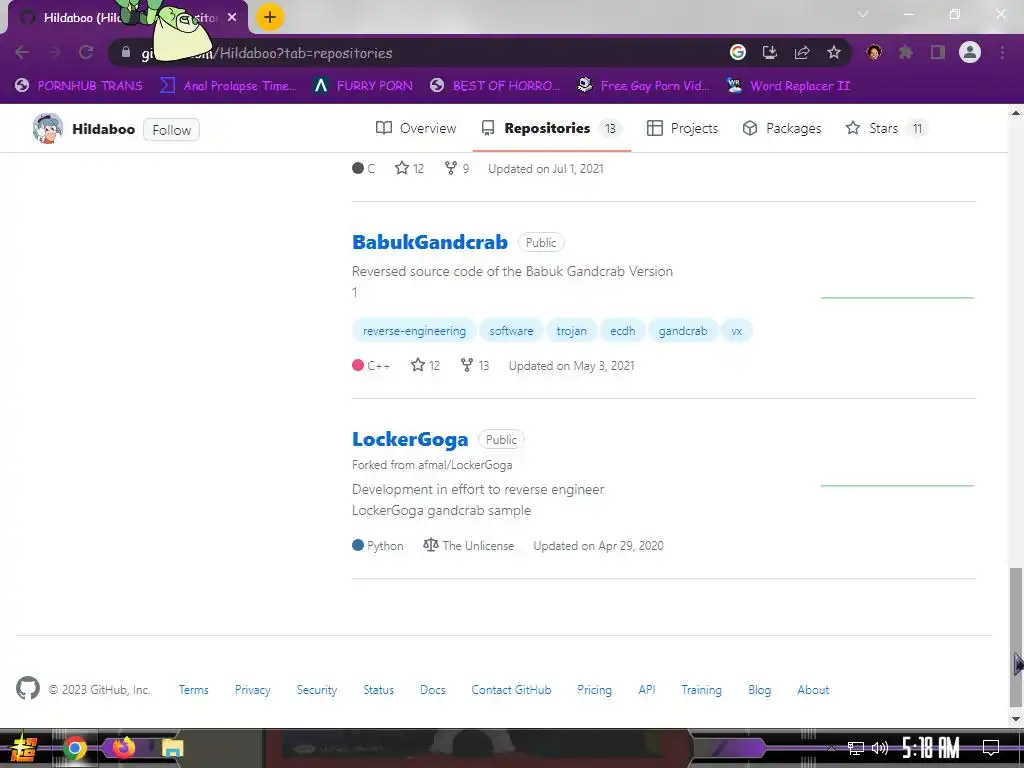This screenshot has height=768, width=1024.
Task: Click the Windows Start button
Action: pos(24,748)
